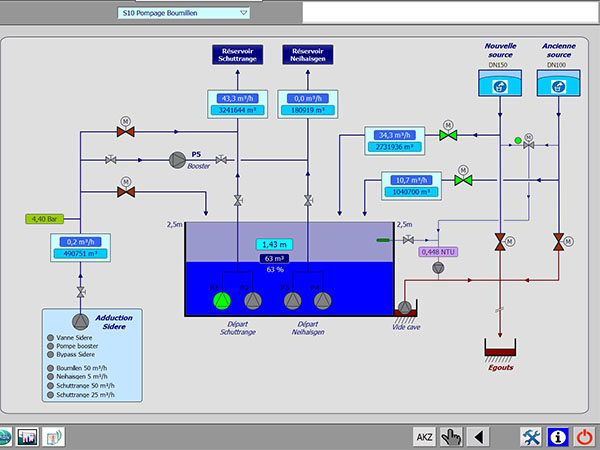The height and width of the screenshot is (450, 600).
Task: Click the tank level 1,43 m display
Action: coord(274,244)
